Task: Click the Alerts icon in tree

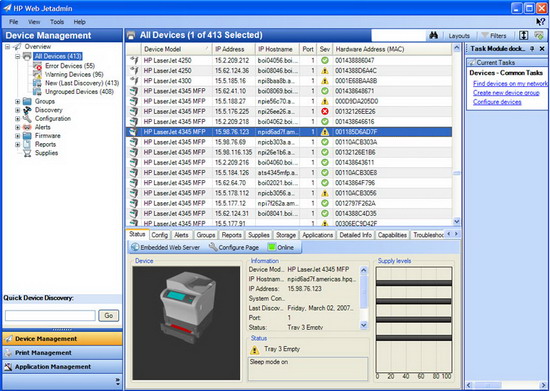Action: pos(27,127)
